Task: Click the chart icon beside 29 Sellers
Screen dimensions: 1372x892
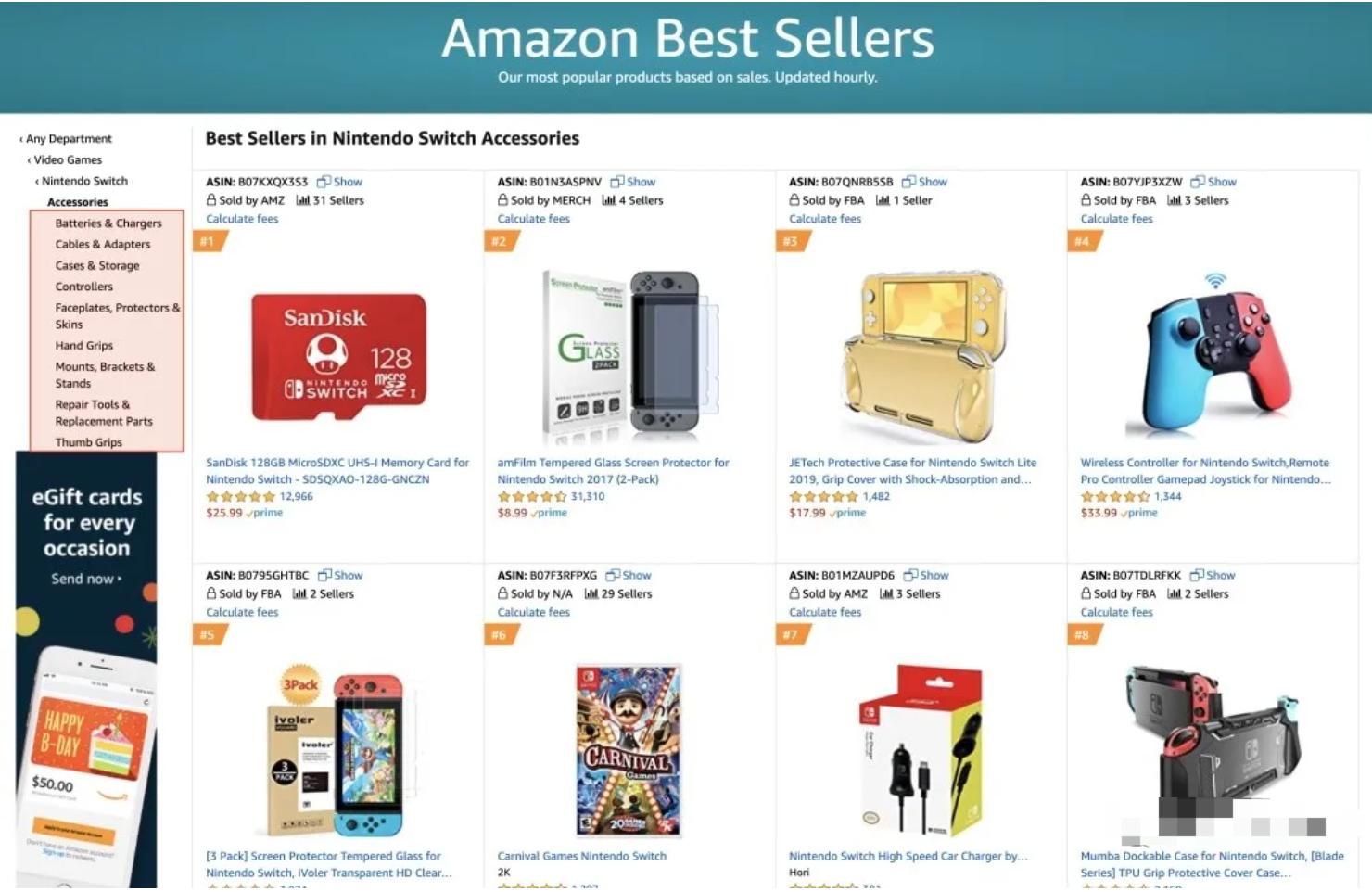Action: (591, 593)
